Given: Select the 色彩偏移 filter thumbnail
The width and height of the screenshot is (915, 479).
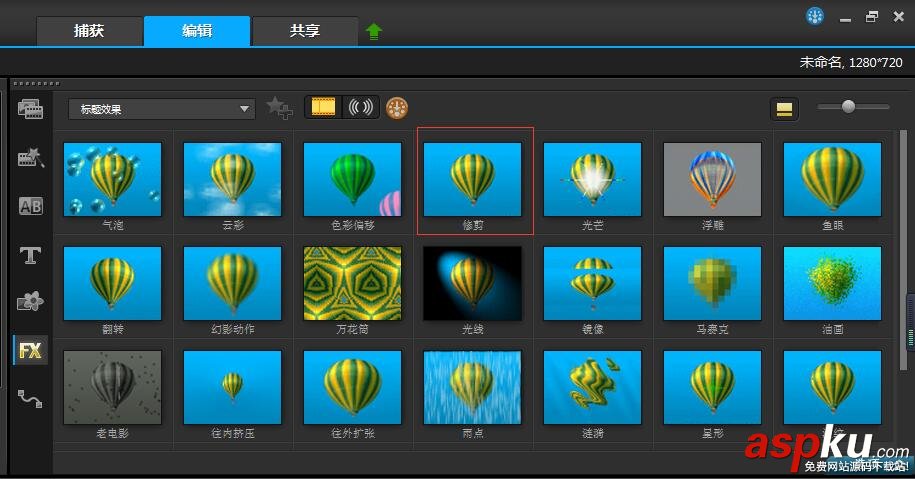Looking at the screenshot, I should 352,180.
